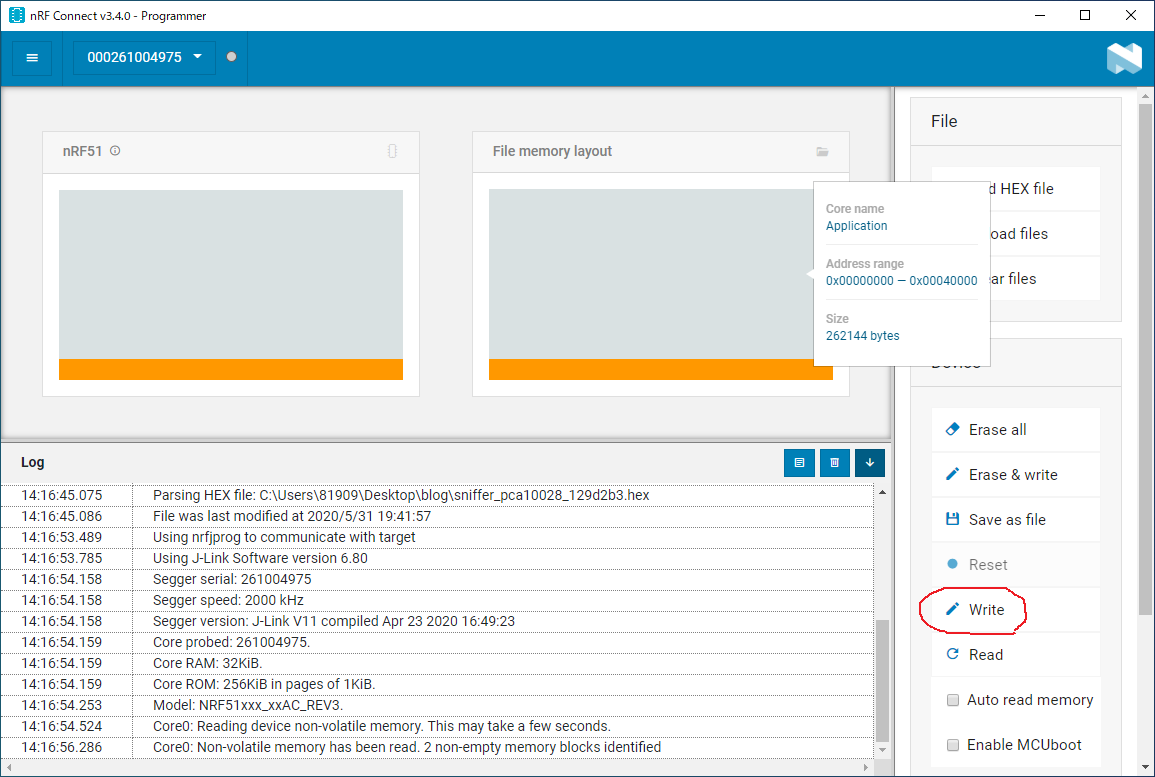This screenshot has height=777, width=1155.
Task: Click tooltip address range 0x00000000 — 0x00040000
Action: [902, 281]
